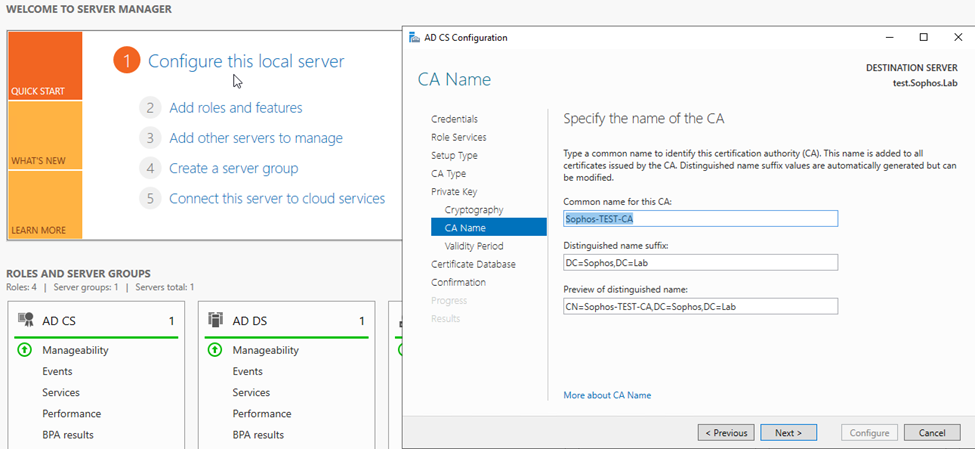The height and width of the screenshot is (449, 975).
Task: Click the Distinguished name suffix field
Action: tap(700, 263)
